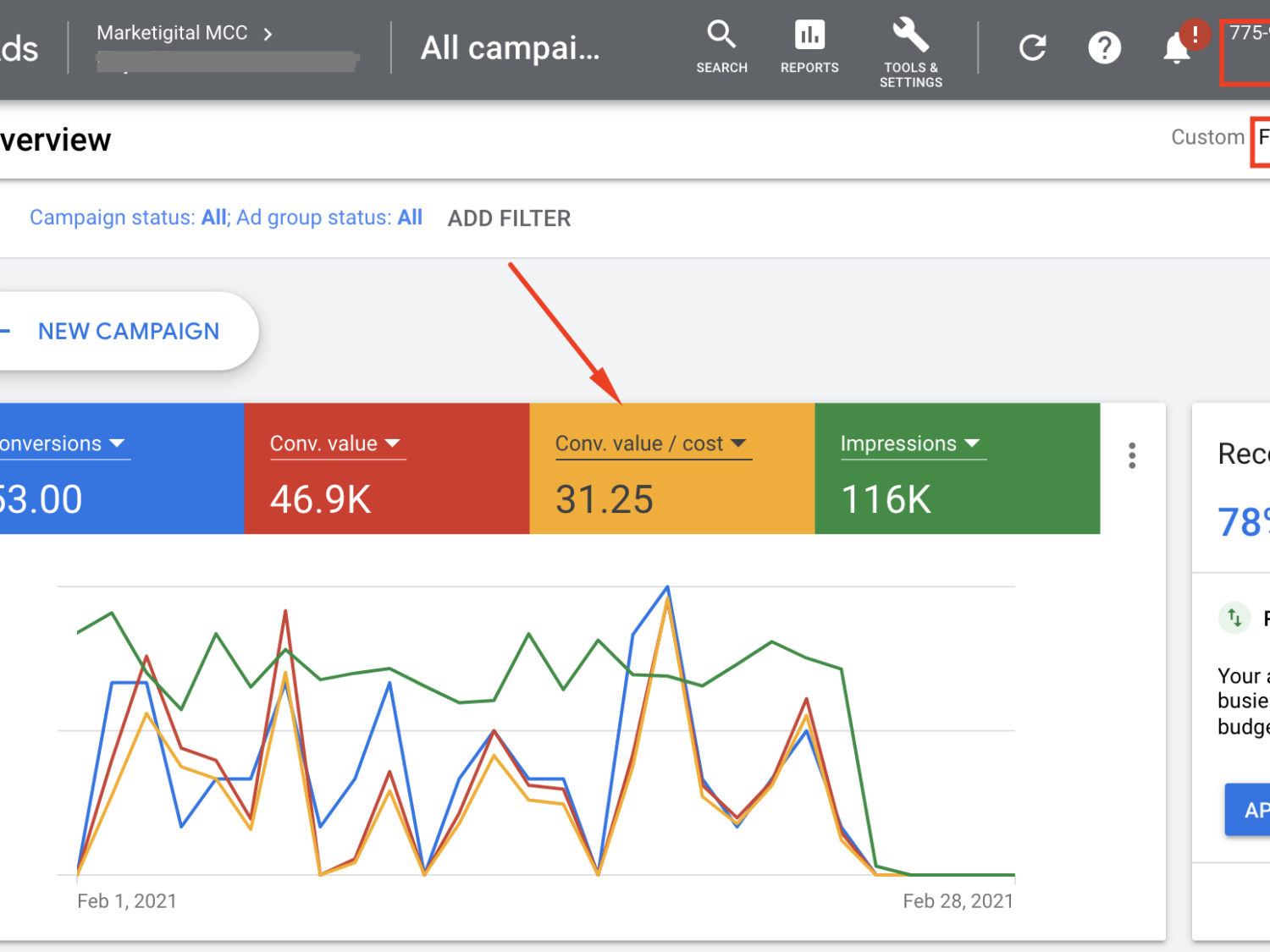Open the Help question mark
Image resolution: width=1270 pixels, height=952 pixels.
(1104, 47)
